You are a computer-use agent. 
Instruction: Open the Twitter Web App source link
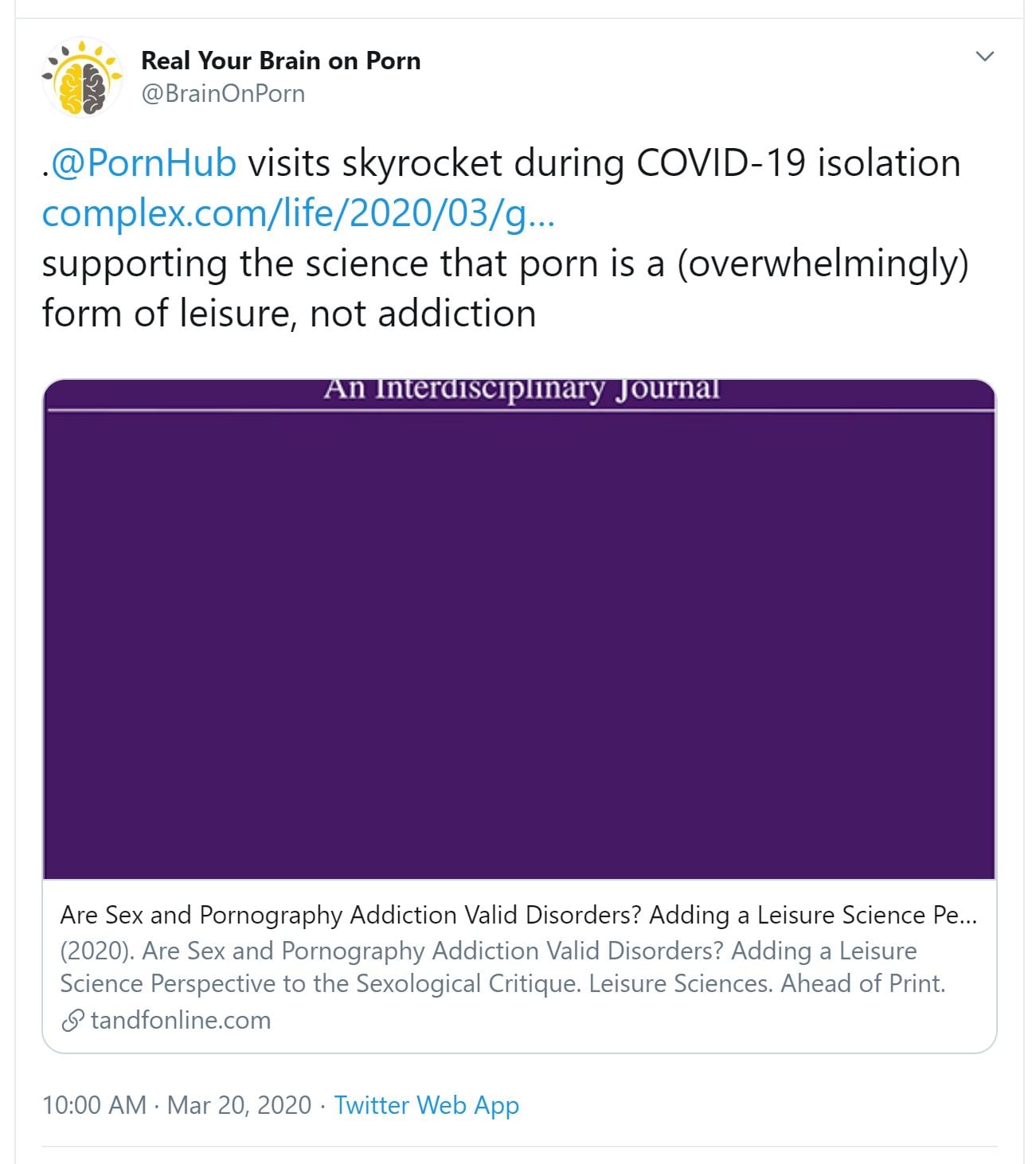pos(426,1105)
